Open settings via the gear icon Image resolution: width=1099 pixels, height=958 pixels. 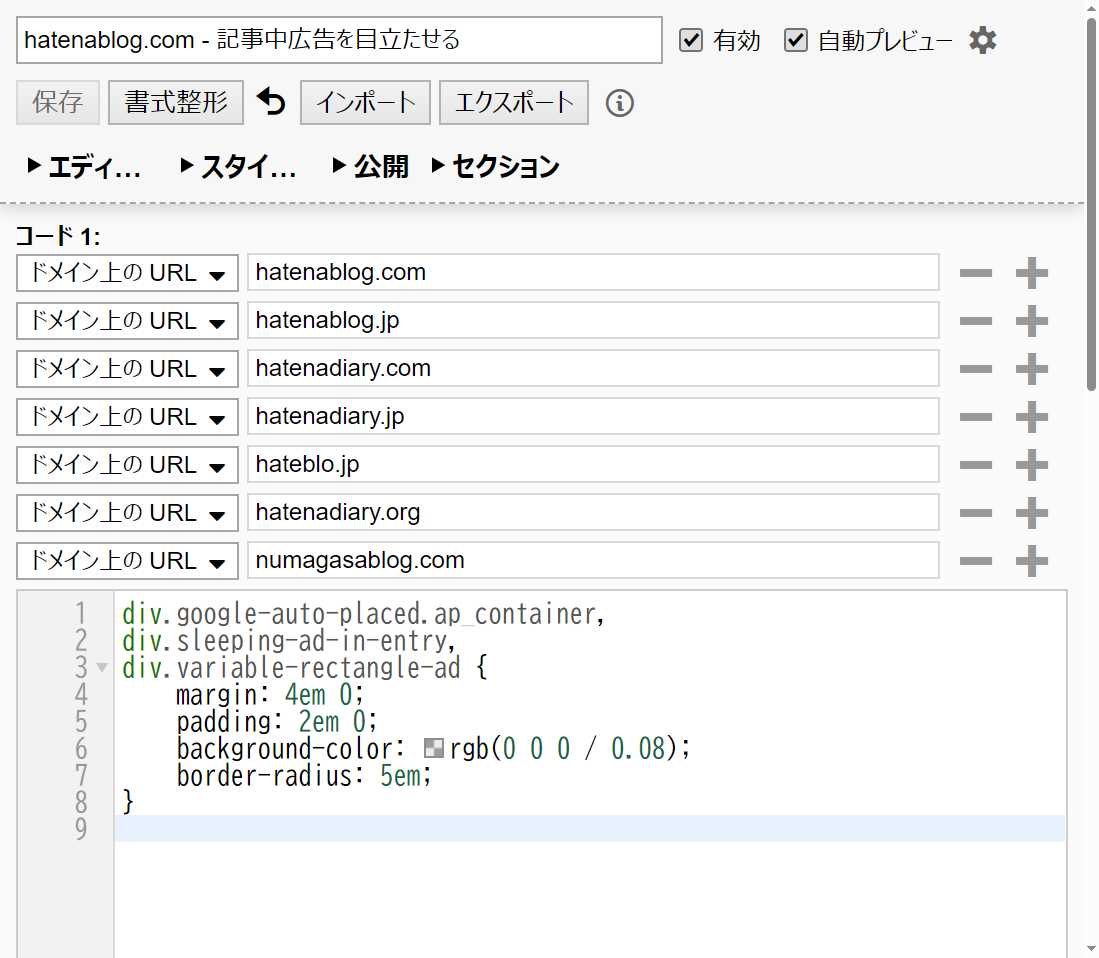coord(983,40)
